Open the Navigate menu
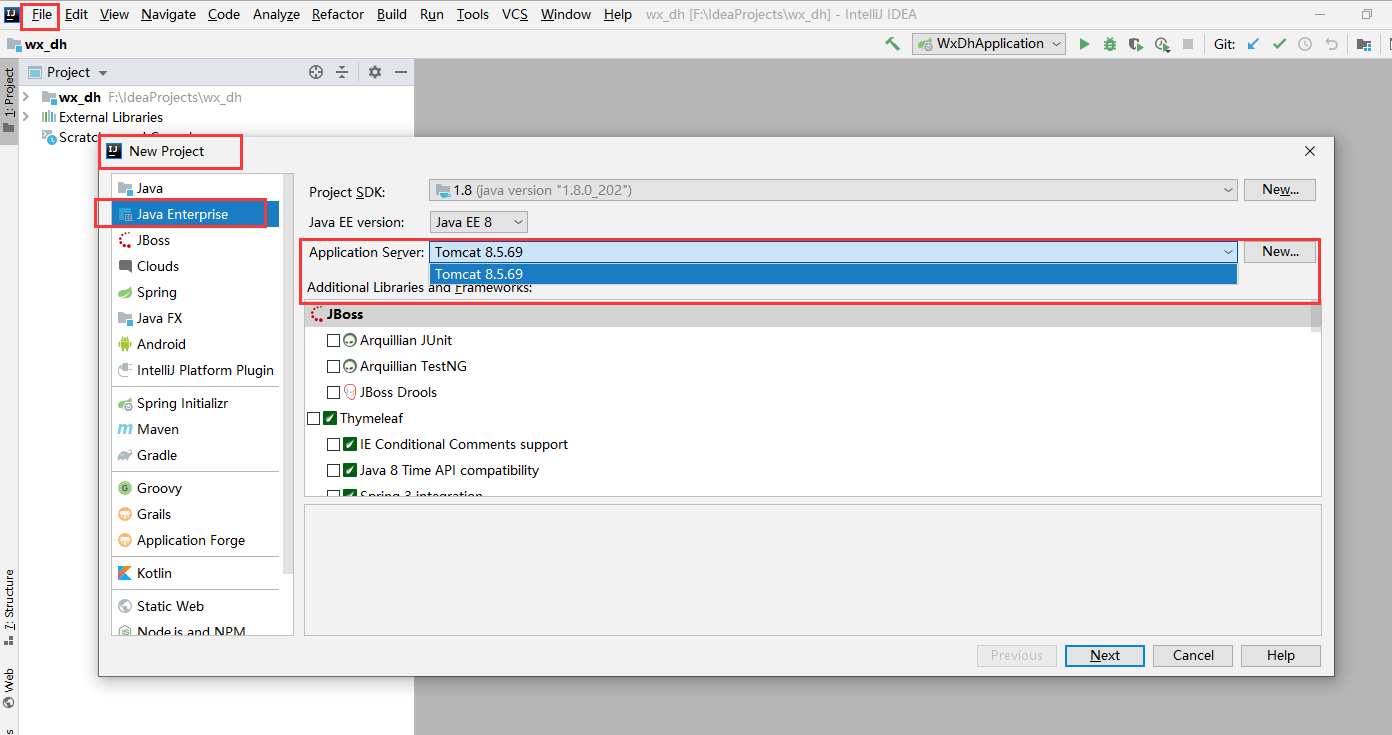 (168, 14)
